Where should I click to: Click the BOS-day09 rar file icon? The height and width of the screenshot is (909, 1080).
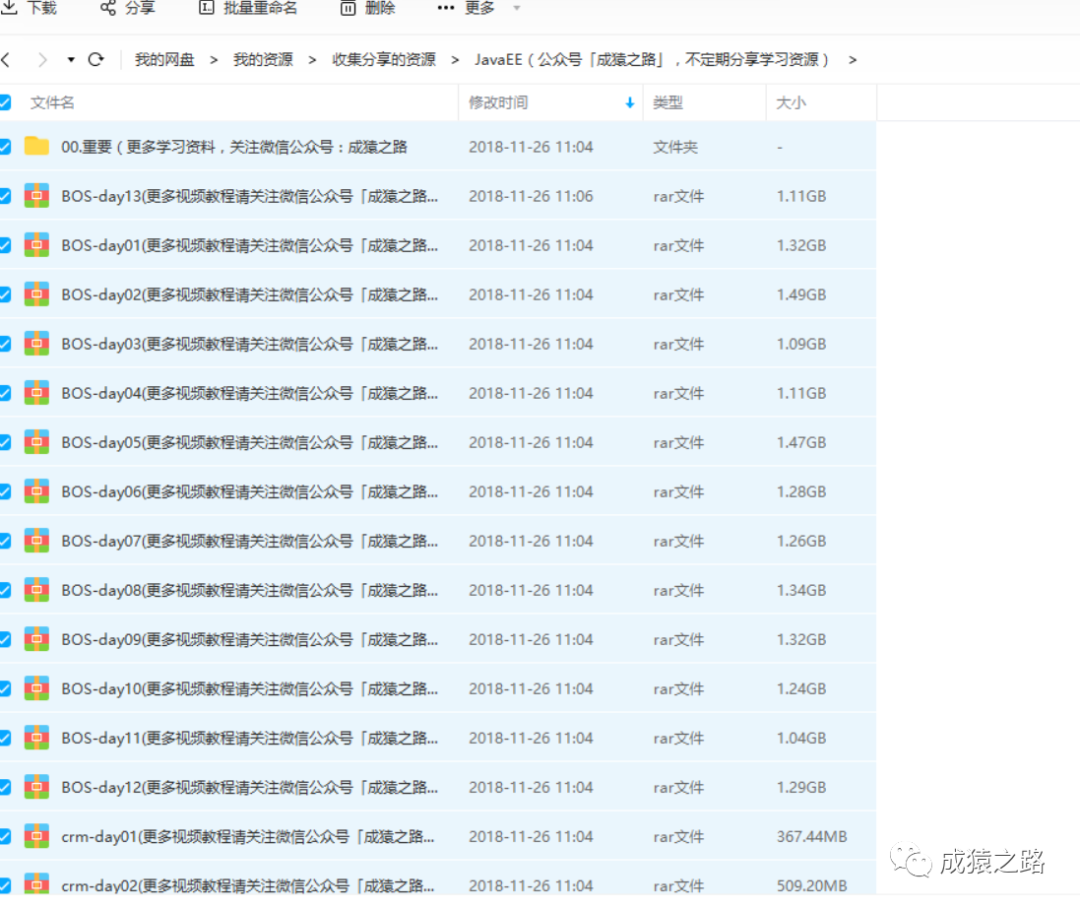(37, 638)
